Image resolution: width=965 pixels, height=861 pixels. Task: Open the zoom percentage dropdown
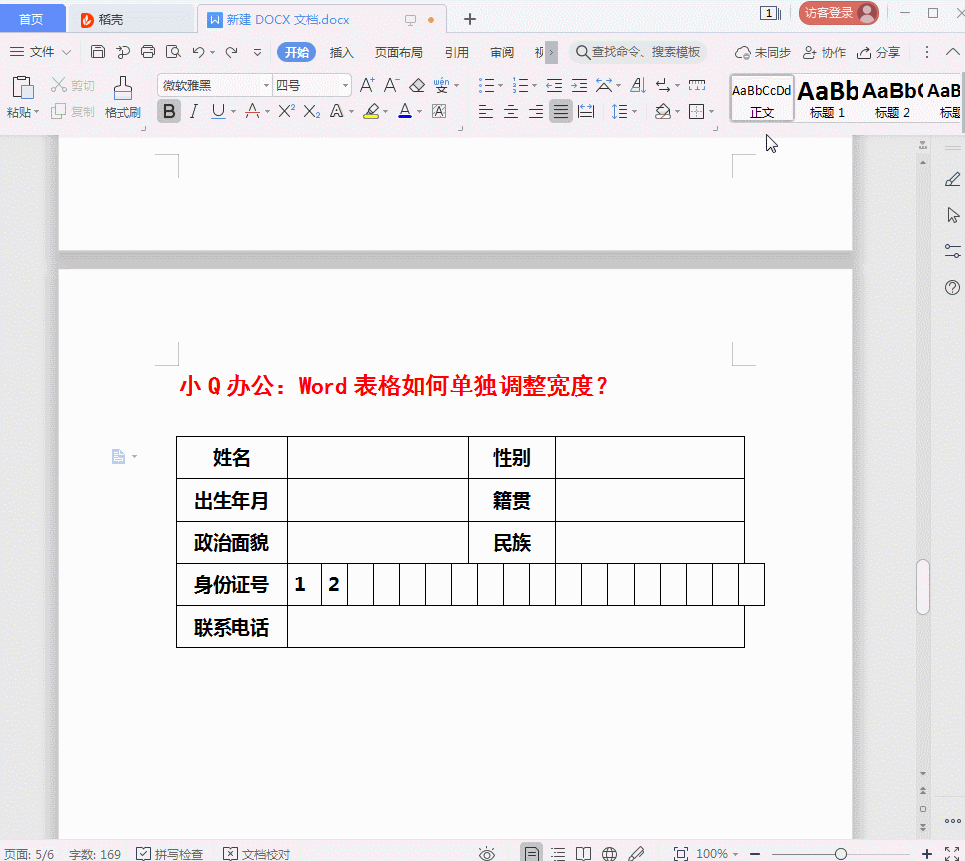click(735, 854)
